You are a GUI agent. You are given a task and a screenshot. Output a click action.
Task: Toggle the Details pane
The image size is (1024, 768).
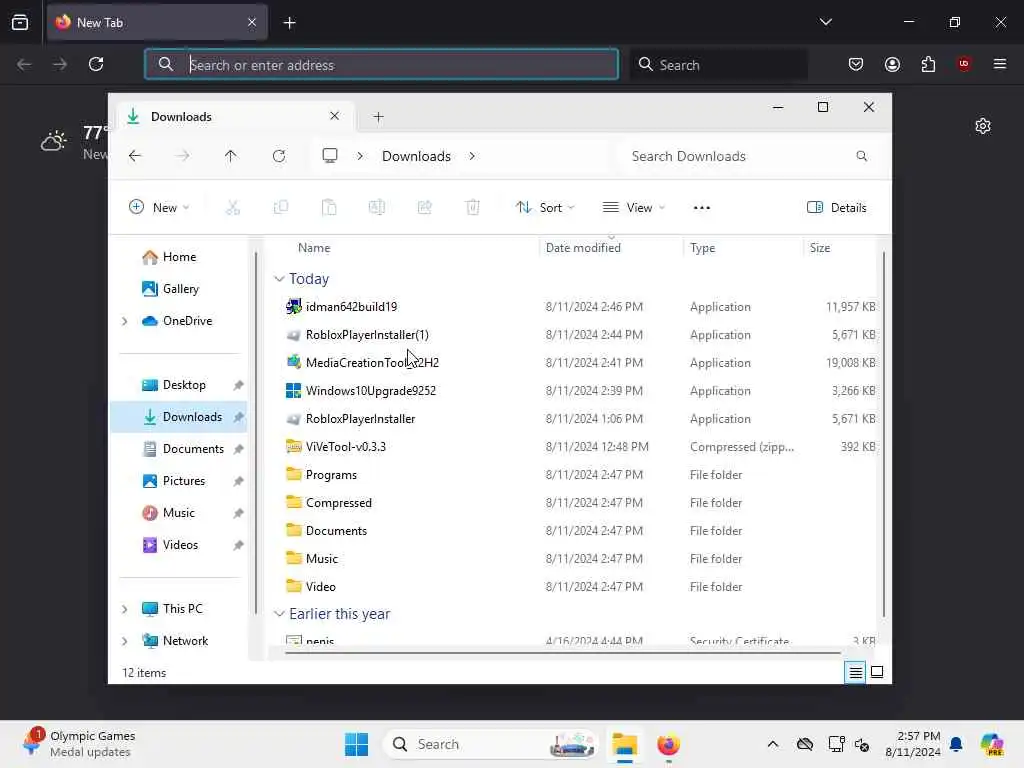pyautogui.click(x=837, y=208)
